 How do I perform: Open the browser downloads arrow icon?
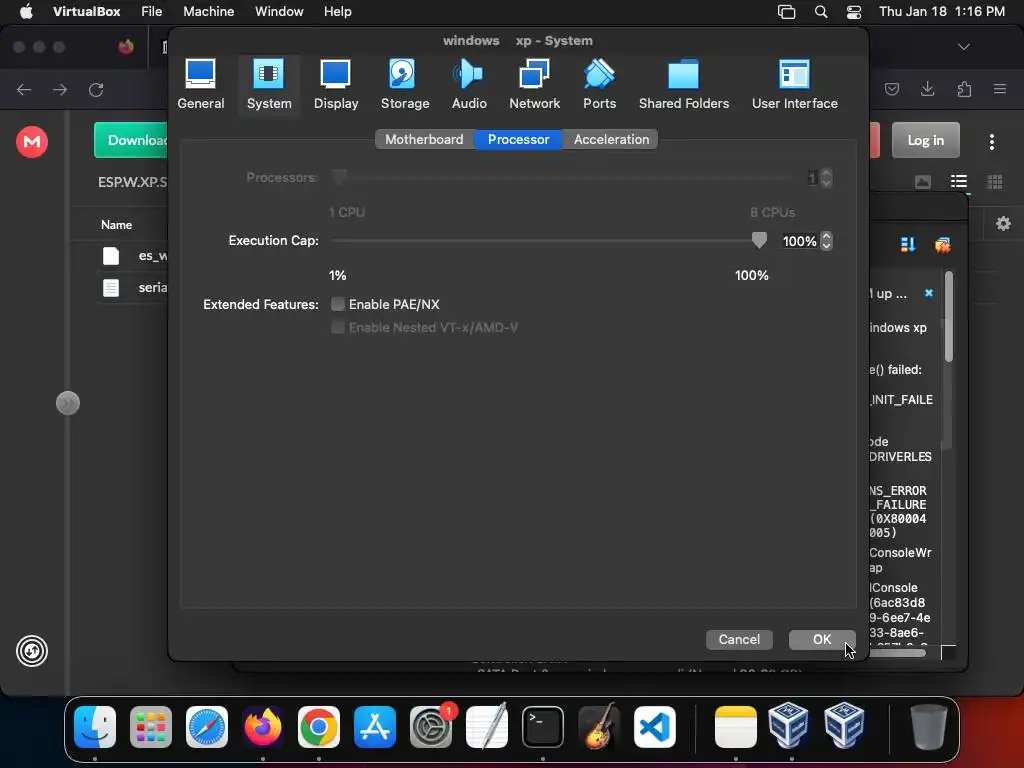tap(927, 89)
